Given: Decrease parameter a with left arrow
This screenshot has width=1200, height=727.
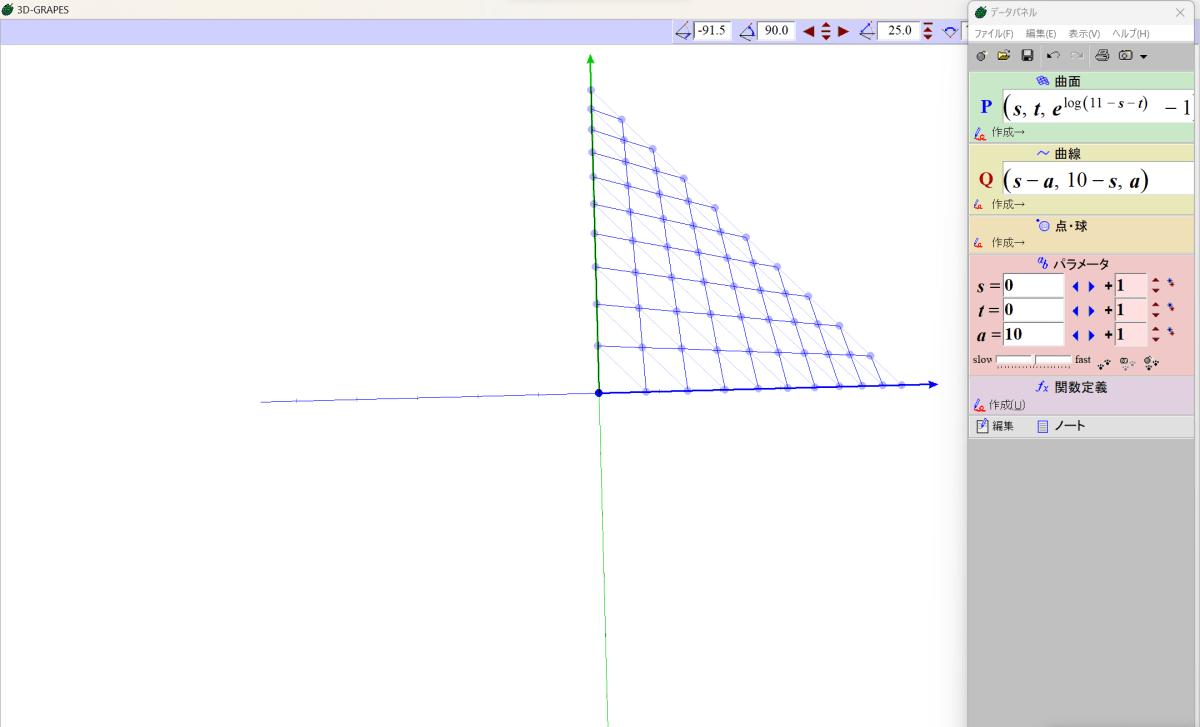Looking at the screenshot, I should point(1076,334).
